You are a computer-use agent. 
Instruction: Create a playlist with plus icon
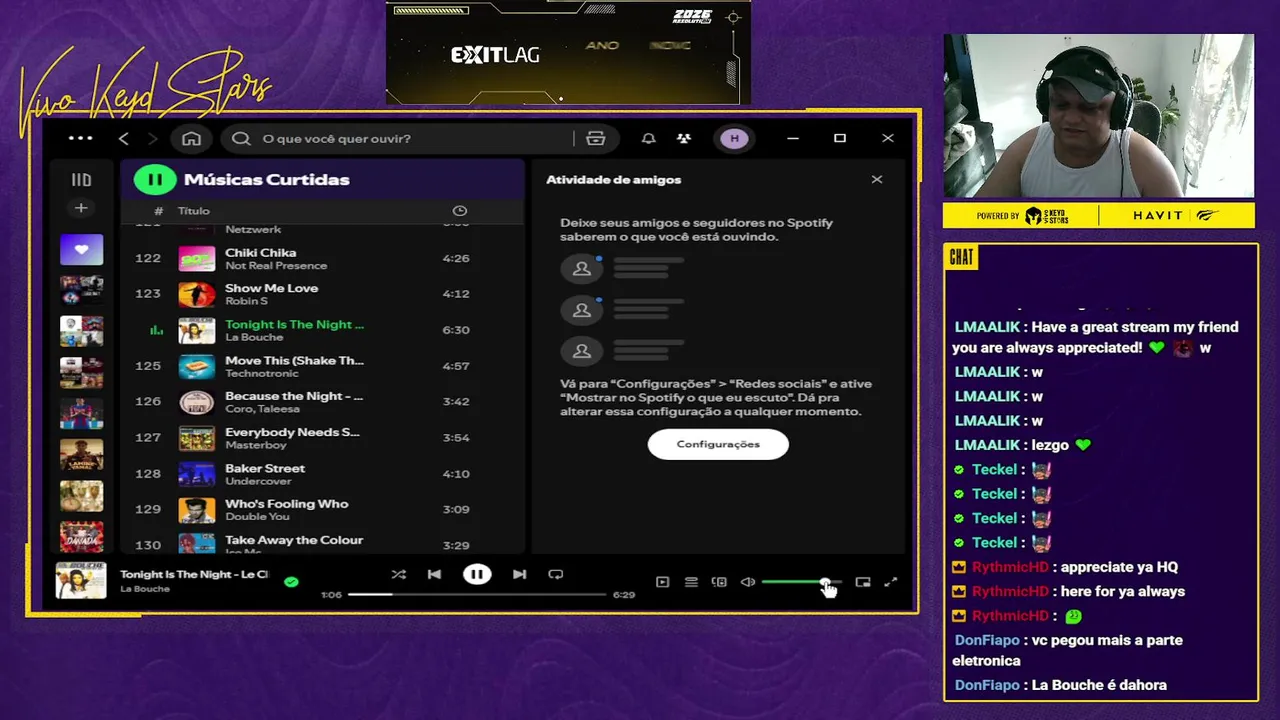(x=81, y=208)
